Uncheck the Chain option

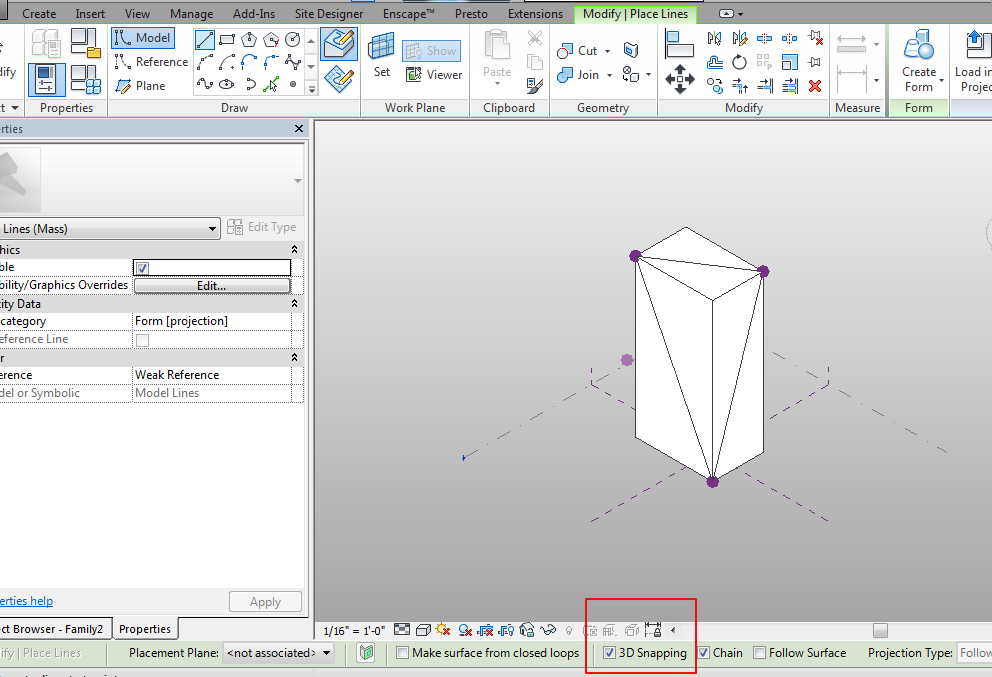point(704,653)
